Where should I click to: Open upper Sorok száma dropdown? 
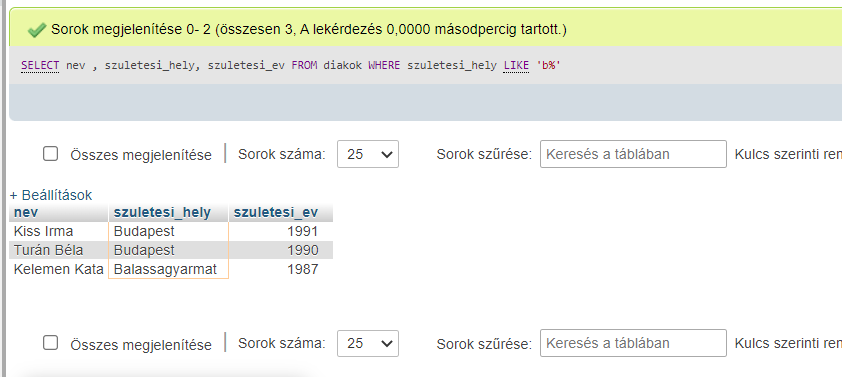click(x=368, y=154)
